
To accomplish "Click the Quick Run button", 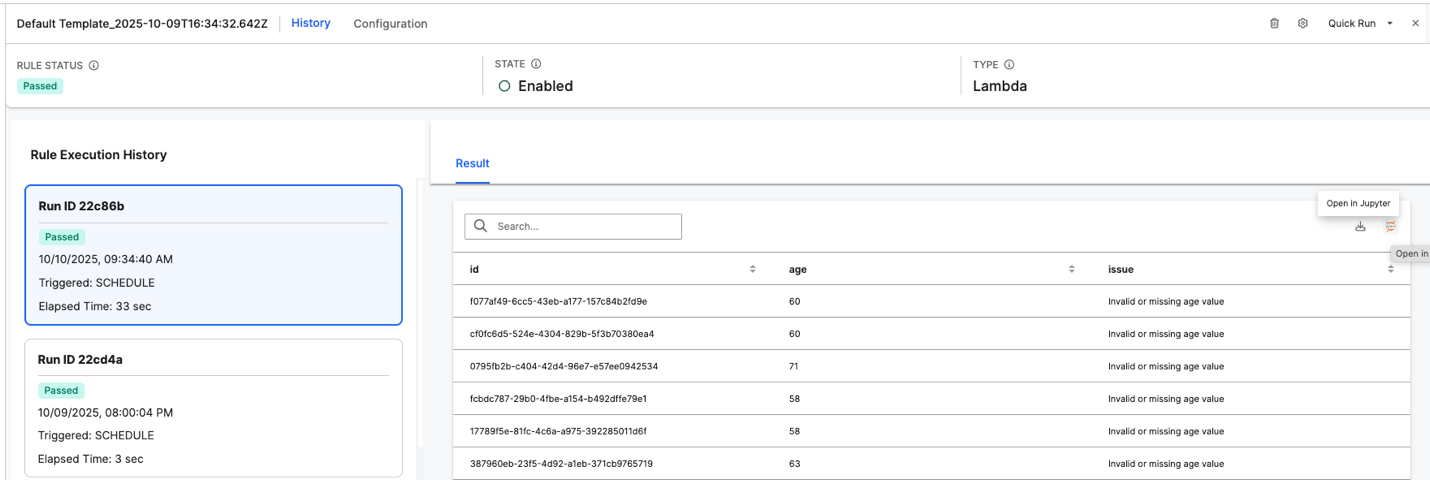I will (1352, 23).
